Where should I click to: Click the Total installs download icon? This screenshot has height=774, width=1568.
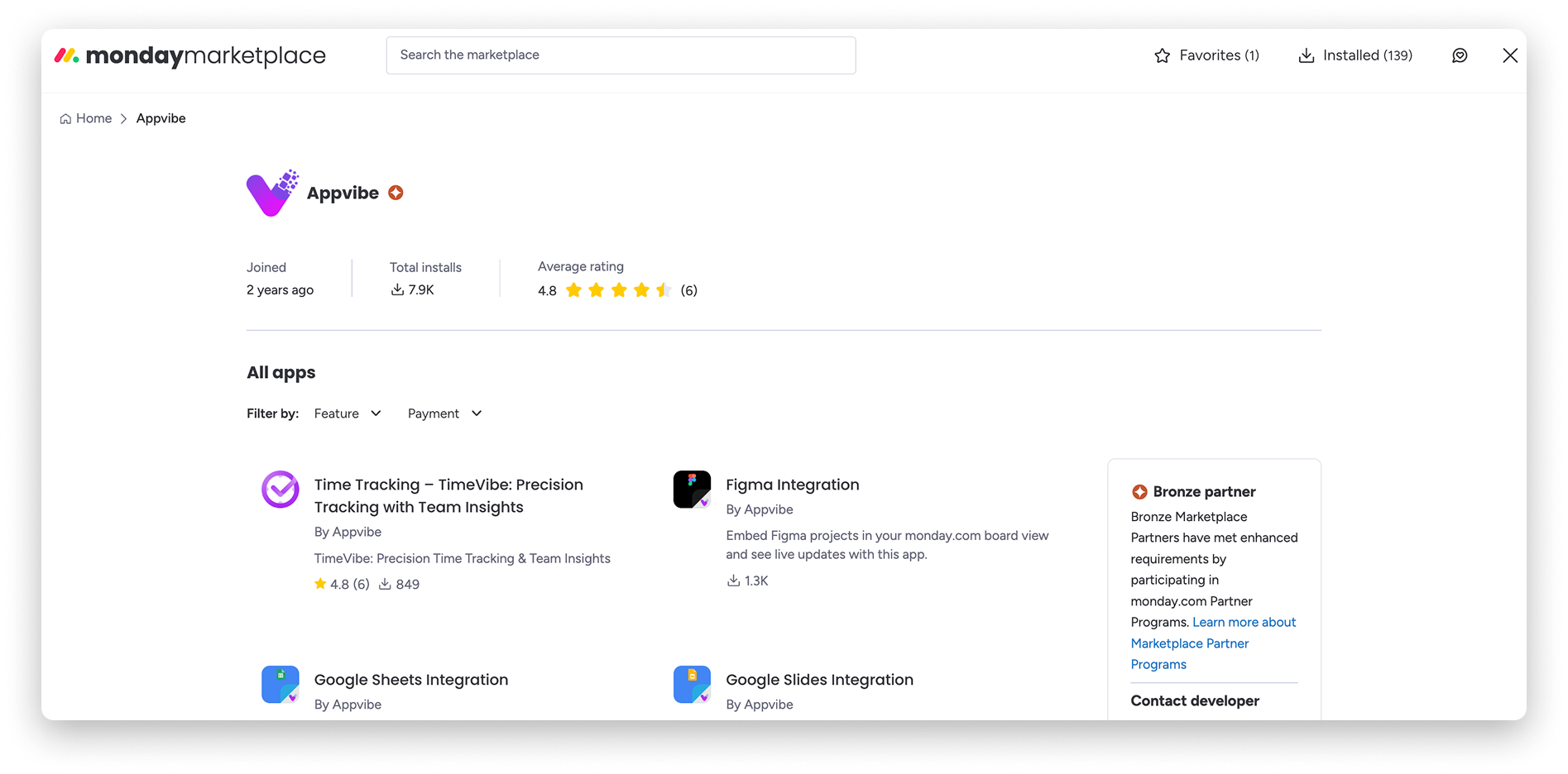(397, 289)
